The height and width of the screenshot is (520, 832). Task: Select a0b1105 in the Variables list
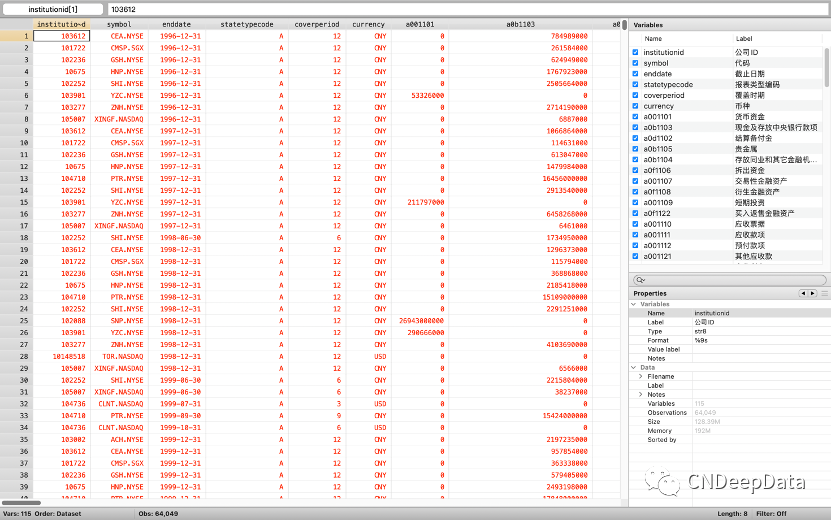(x=657, y=149)
